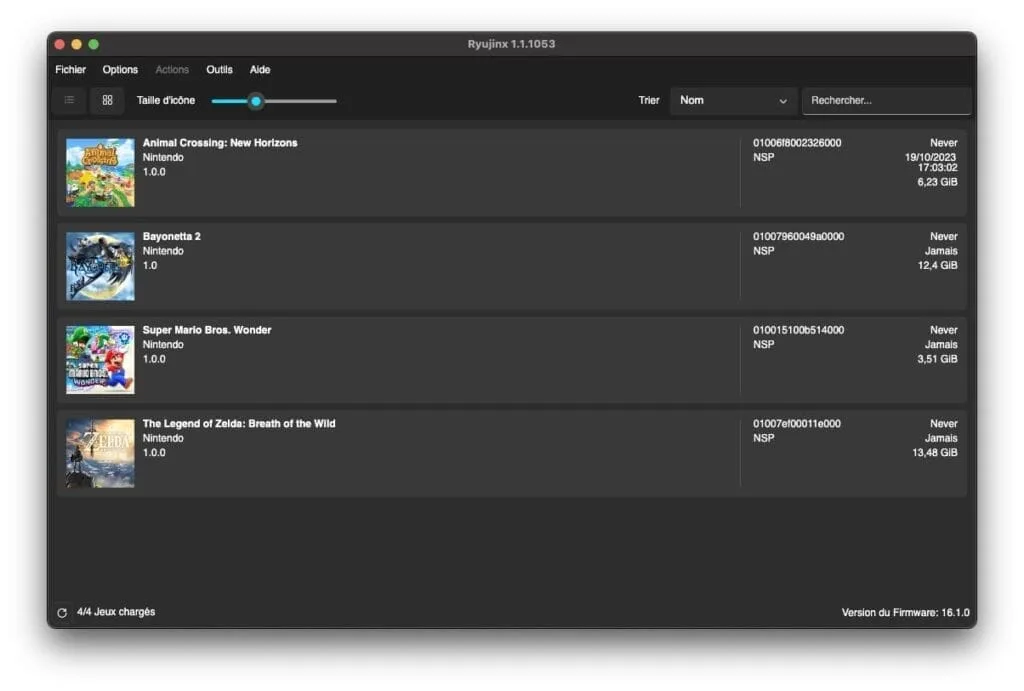The image size is (1024, 691).
Task: Select The Legend of Zelda title text
Action: (x=239, y=424)
